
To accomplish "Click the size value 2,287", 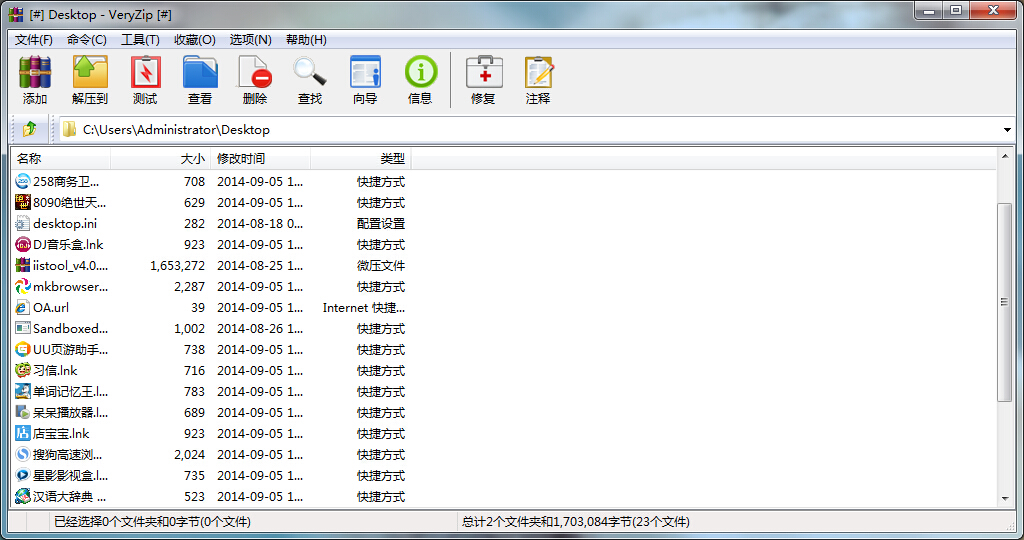I will (189, 287).
